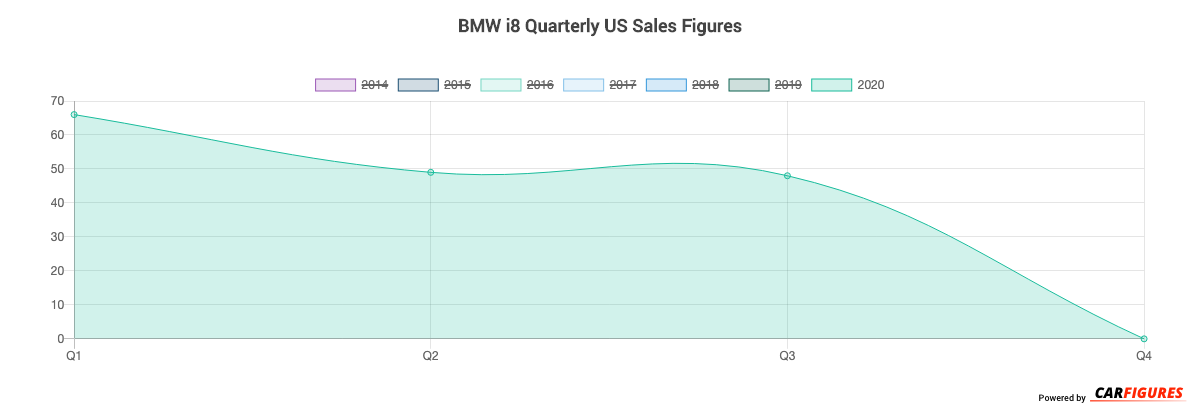Click the 2016 legend color box
This screenshot has height=414, width=1200.
pos(501,85)
